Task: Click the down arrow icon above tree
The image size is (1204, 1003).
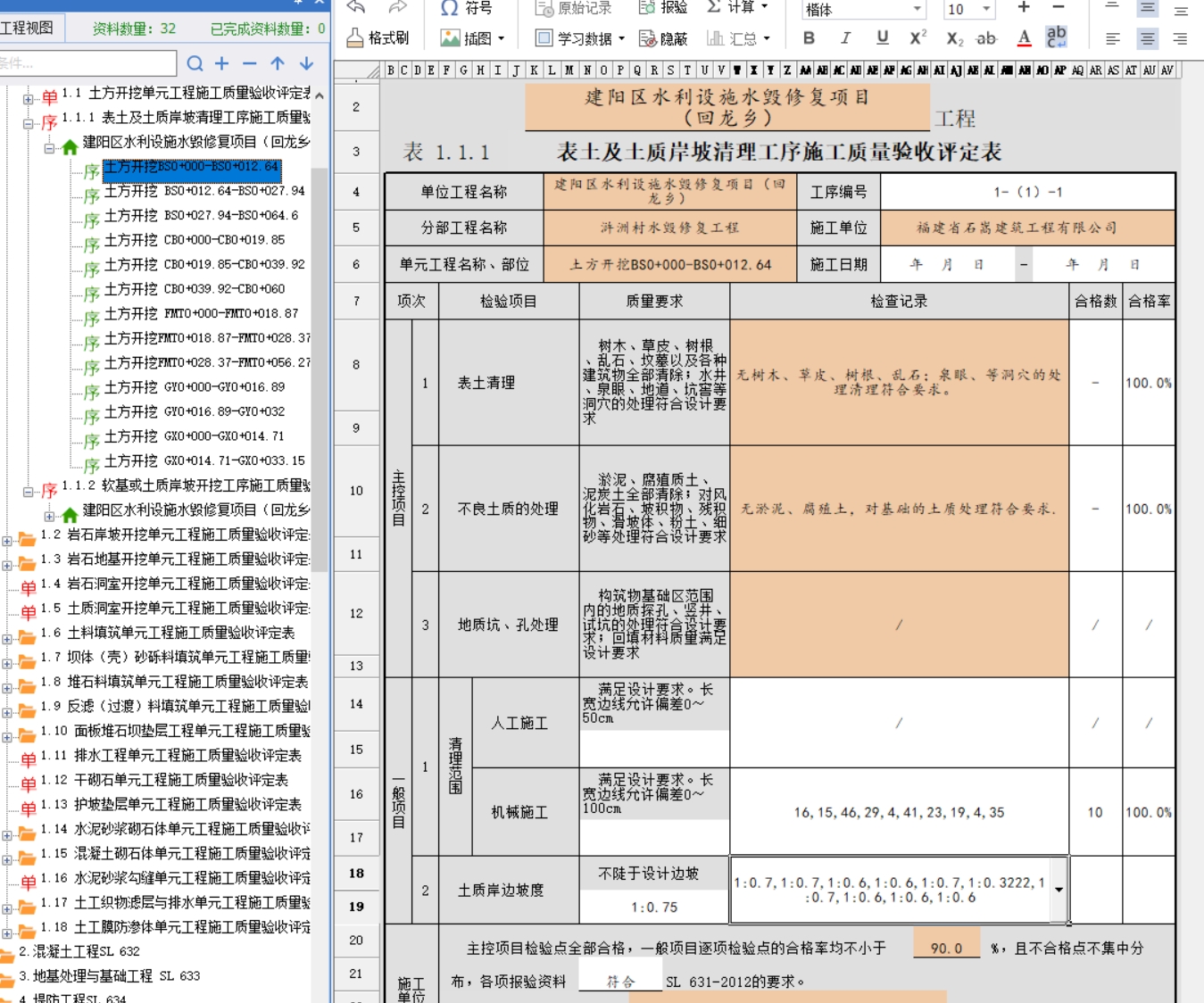Action: [306, 63]
